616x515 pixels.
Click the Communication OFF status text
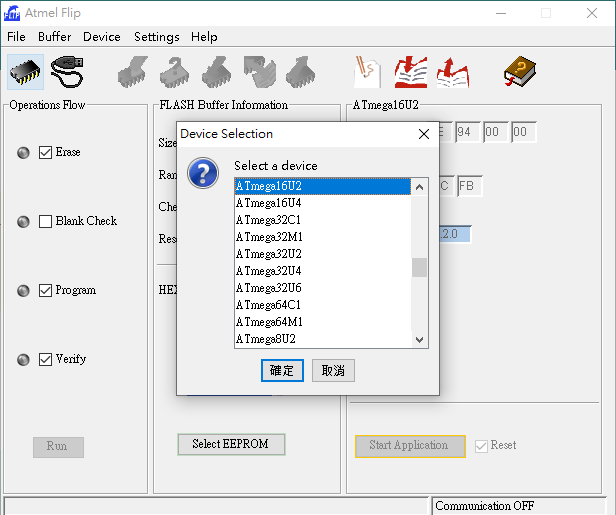coord(484,506)
